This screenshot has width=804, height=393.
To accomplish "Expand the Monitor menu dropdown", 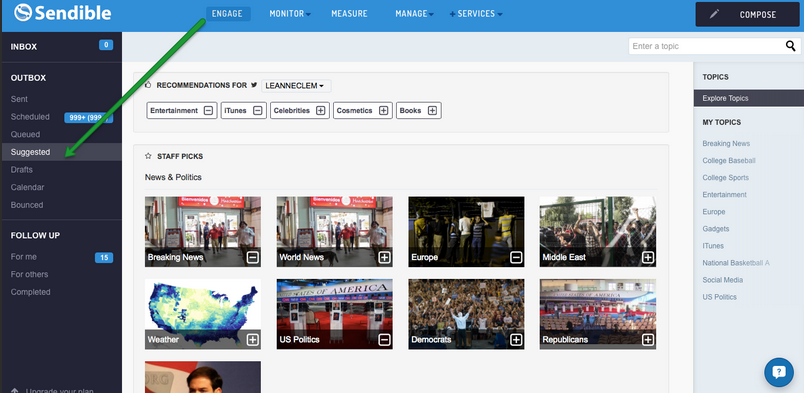I will [308, 15].
